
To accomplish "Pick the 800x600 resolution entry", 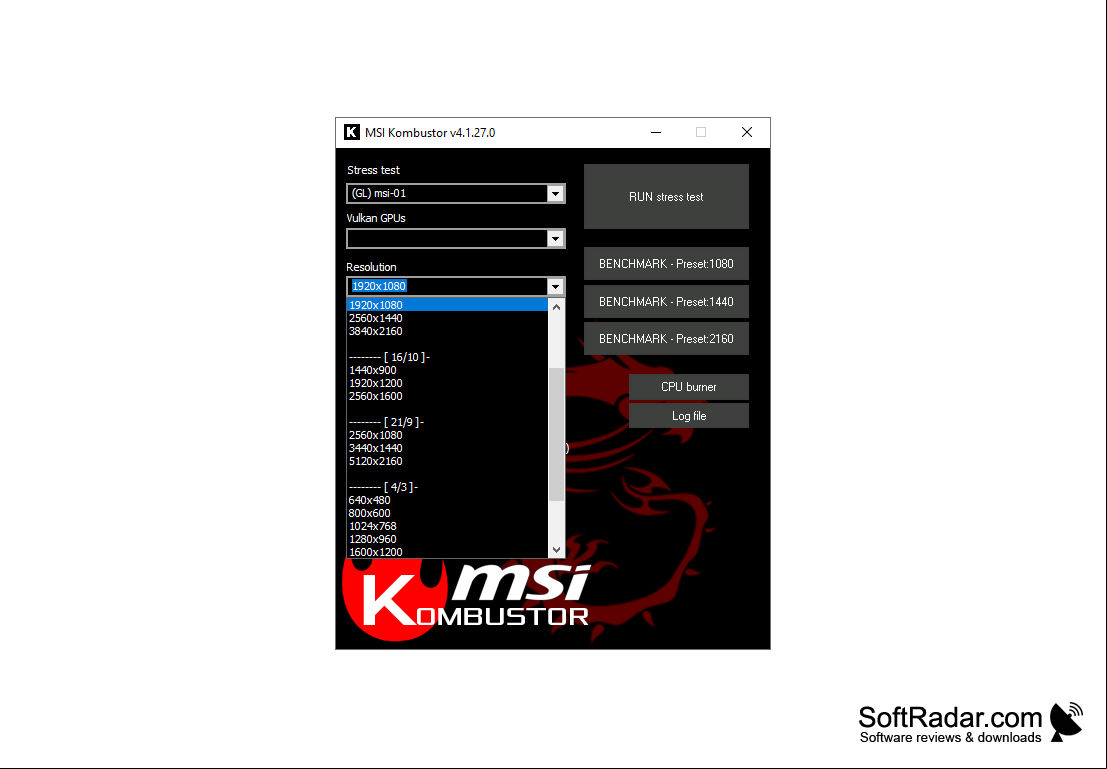I will tap(447, 513).
